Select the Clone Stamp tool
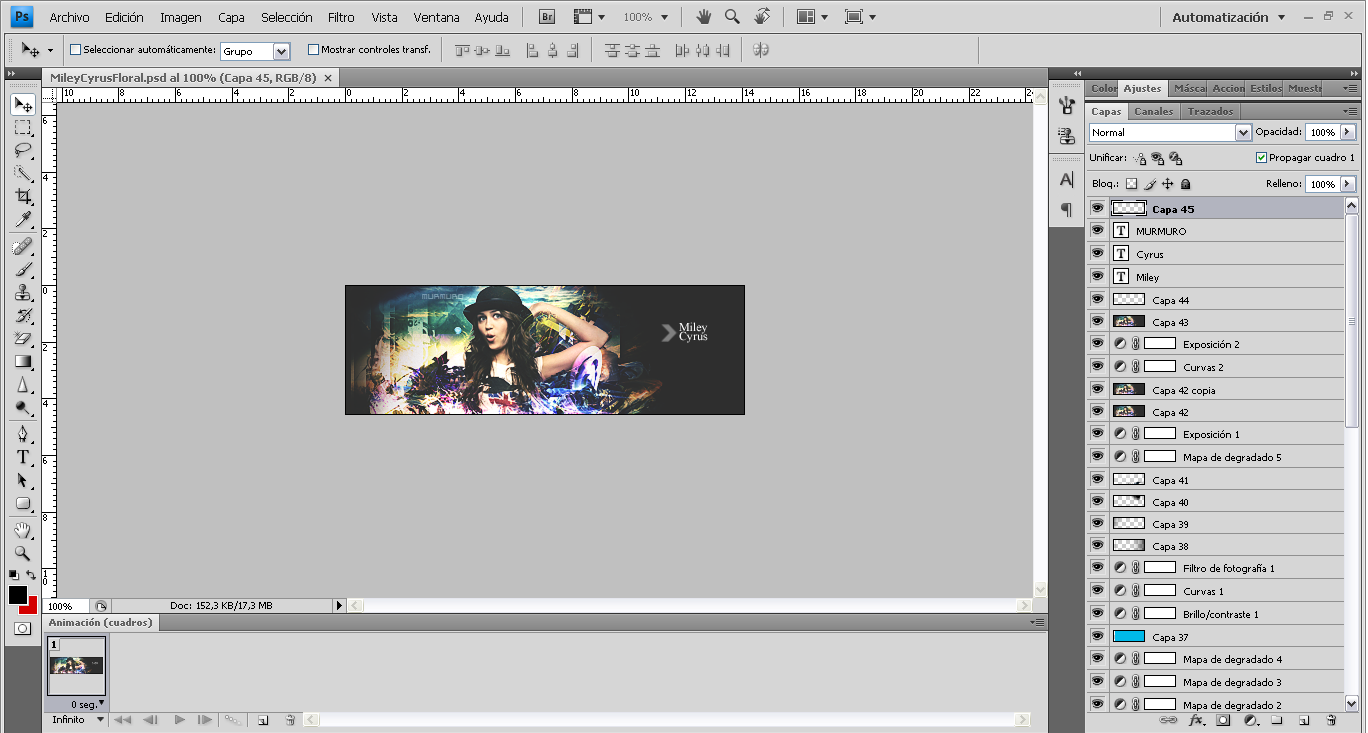1368x733 pixels. 23,292
